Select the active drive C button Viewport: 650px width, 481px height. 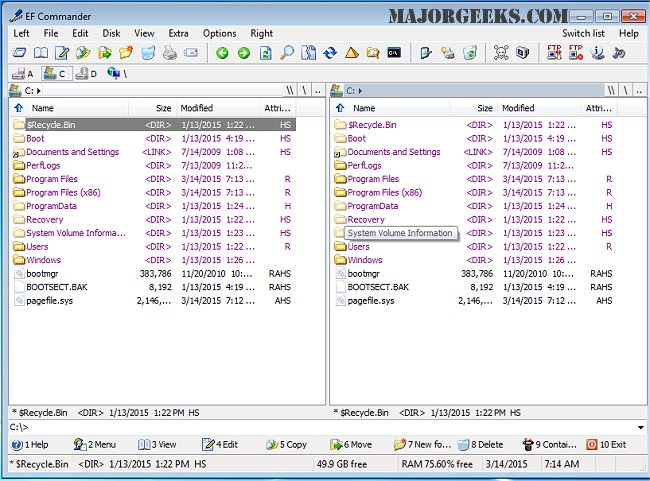click(x=55, y=73)
